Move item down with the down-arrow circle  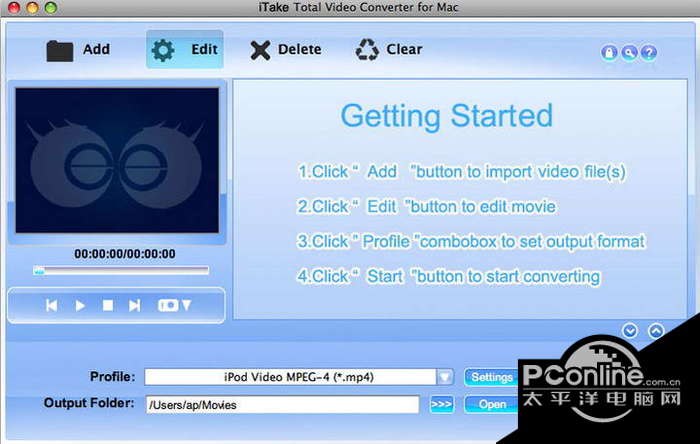[630, 331]
